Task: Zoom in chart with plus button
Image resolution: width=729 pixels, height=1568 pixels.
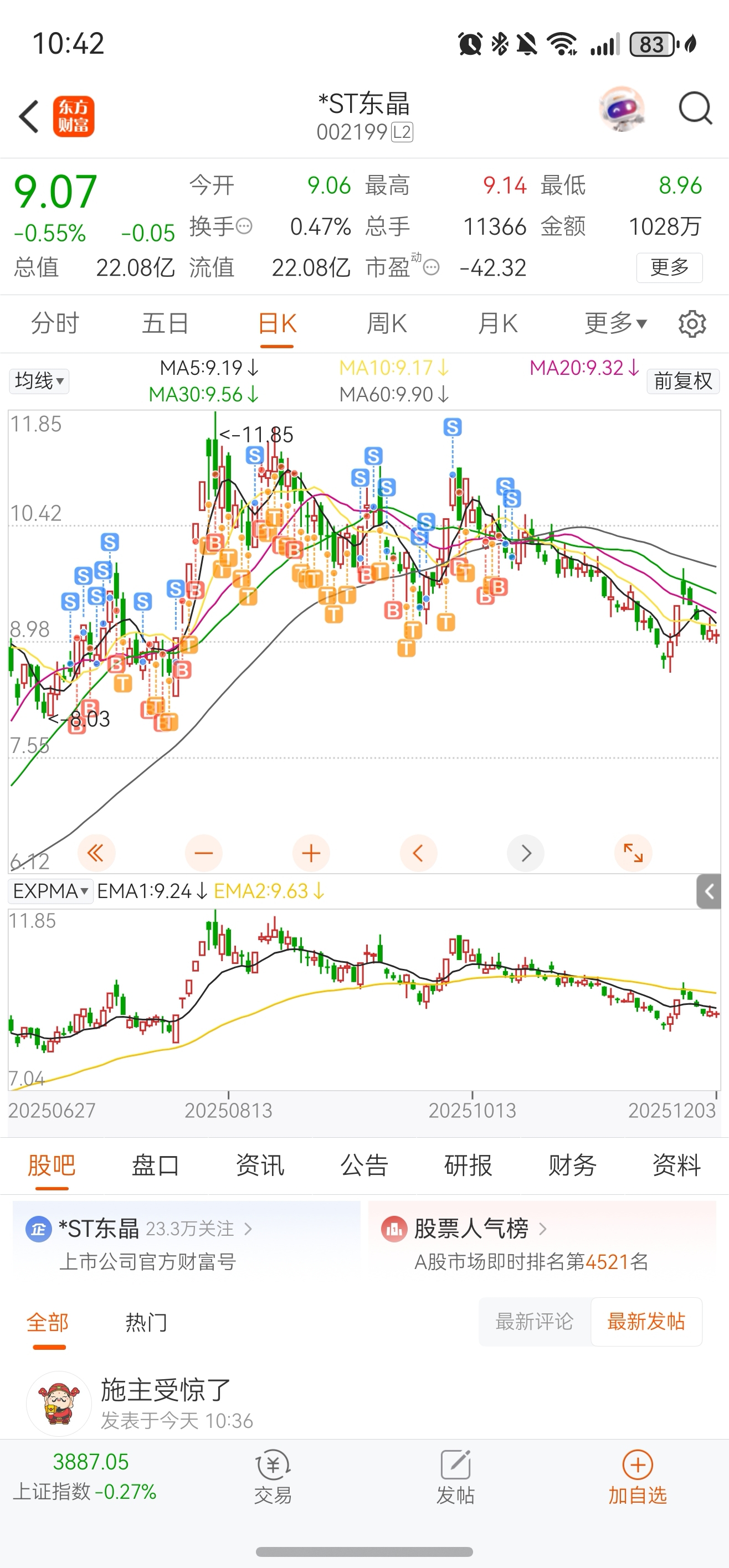Action: (311, 853)
